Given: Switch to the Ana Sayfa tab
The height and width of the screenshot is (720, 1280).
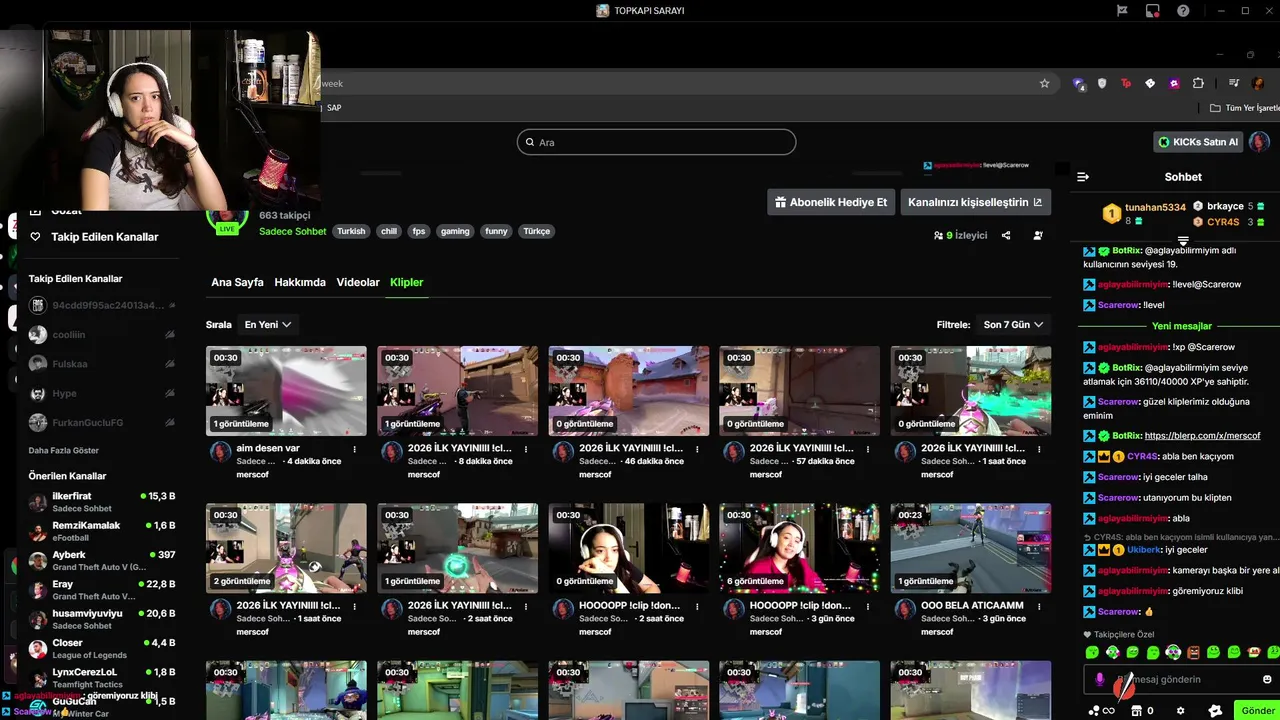Looking at the screenshot, I should pyautogui.click(x=237, y=282).
